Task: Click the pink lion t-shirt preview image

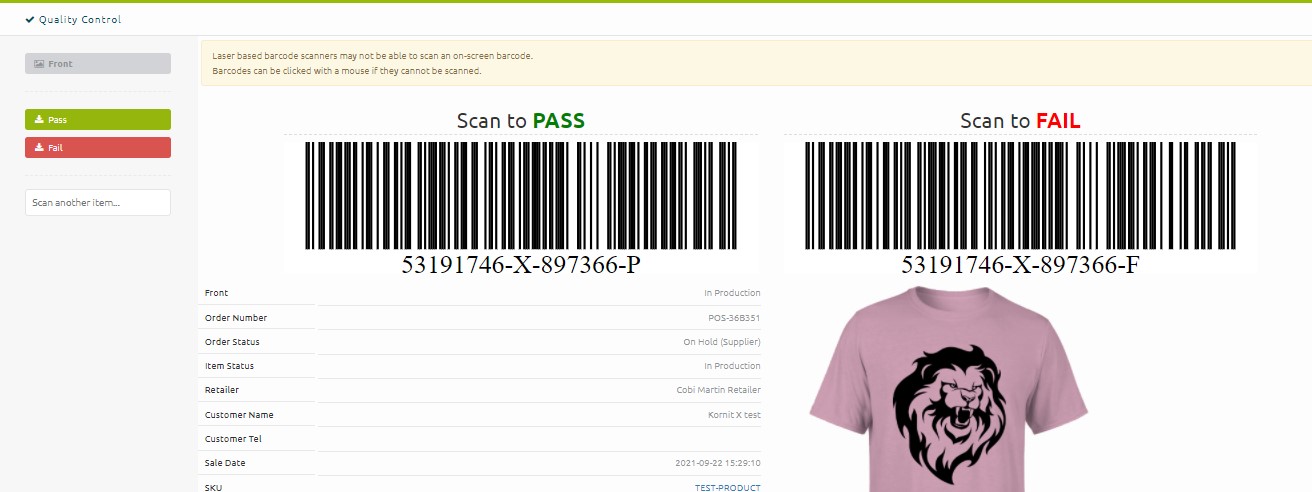Action: [x=948, y=390]
